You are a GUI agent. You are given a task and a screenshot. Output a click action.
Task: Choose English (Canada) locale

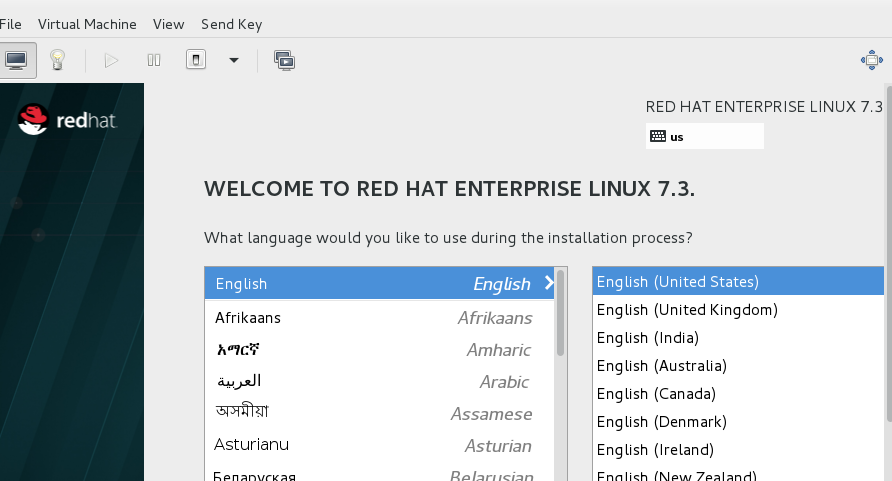coord(738,393)
